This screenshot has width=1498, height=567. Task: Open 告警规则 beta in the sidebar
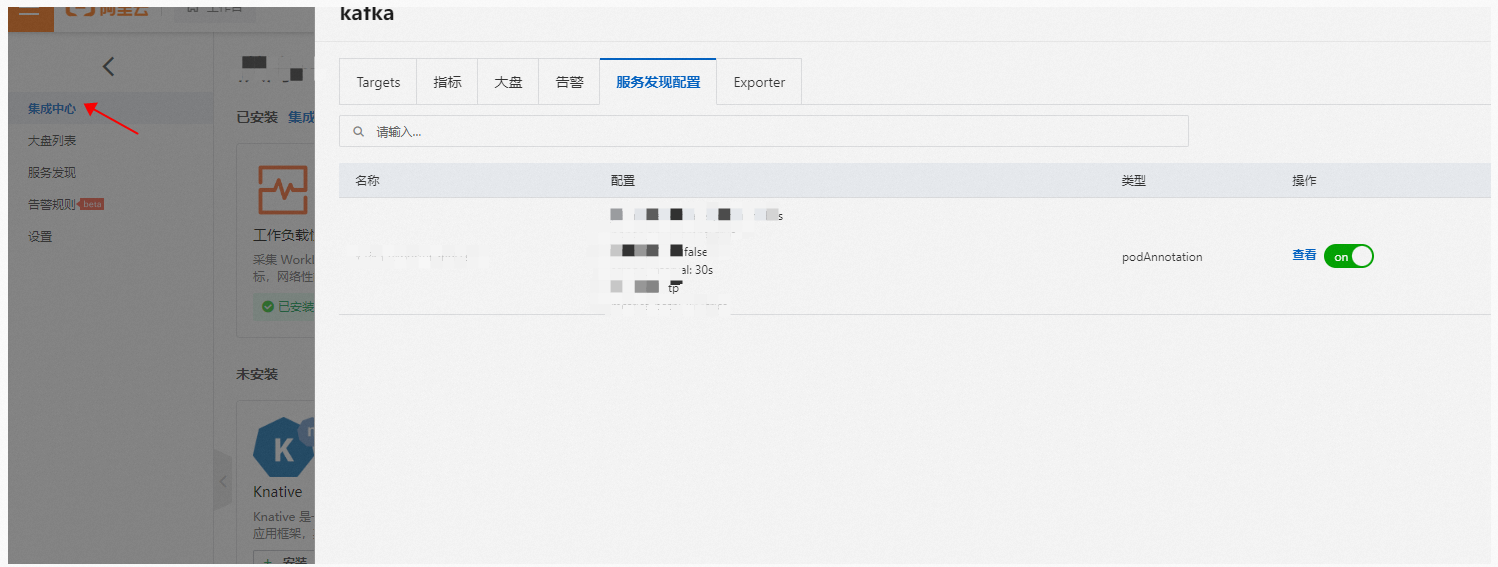[x=65, y=204]
